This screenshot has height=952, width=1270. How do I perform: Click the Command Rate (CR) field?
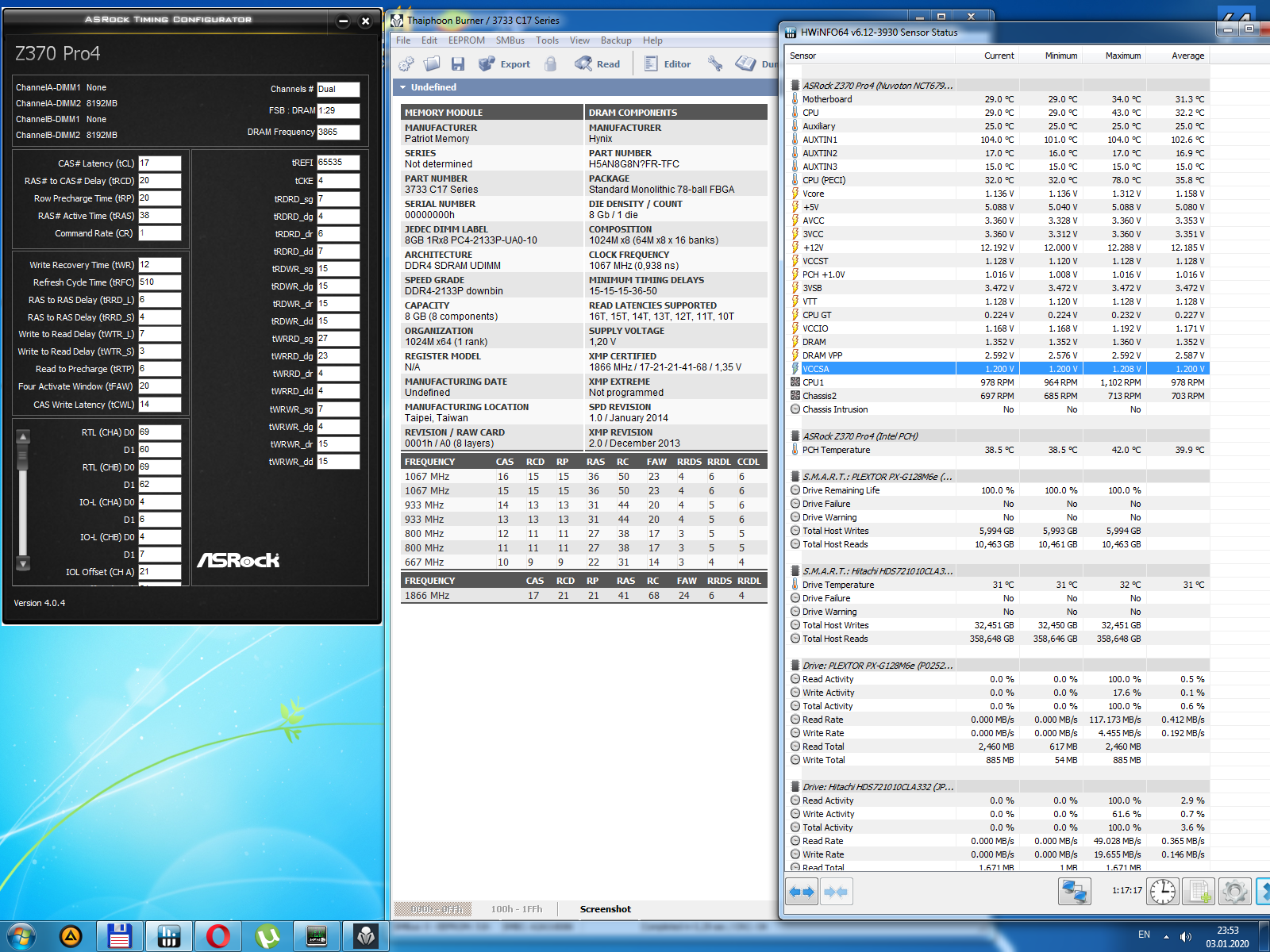point(160,233)
